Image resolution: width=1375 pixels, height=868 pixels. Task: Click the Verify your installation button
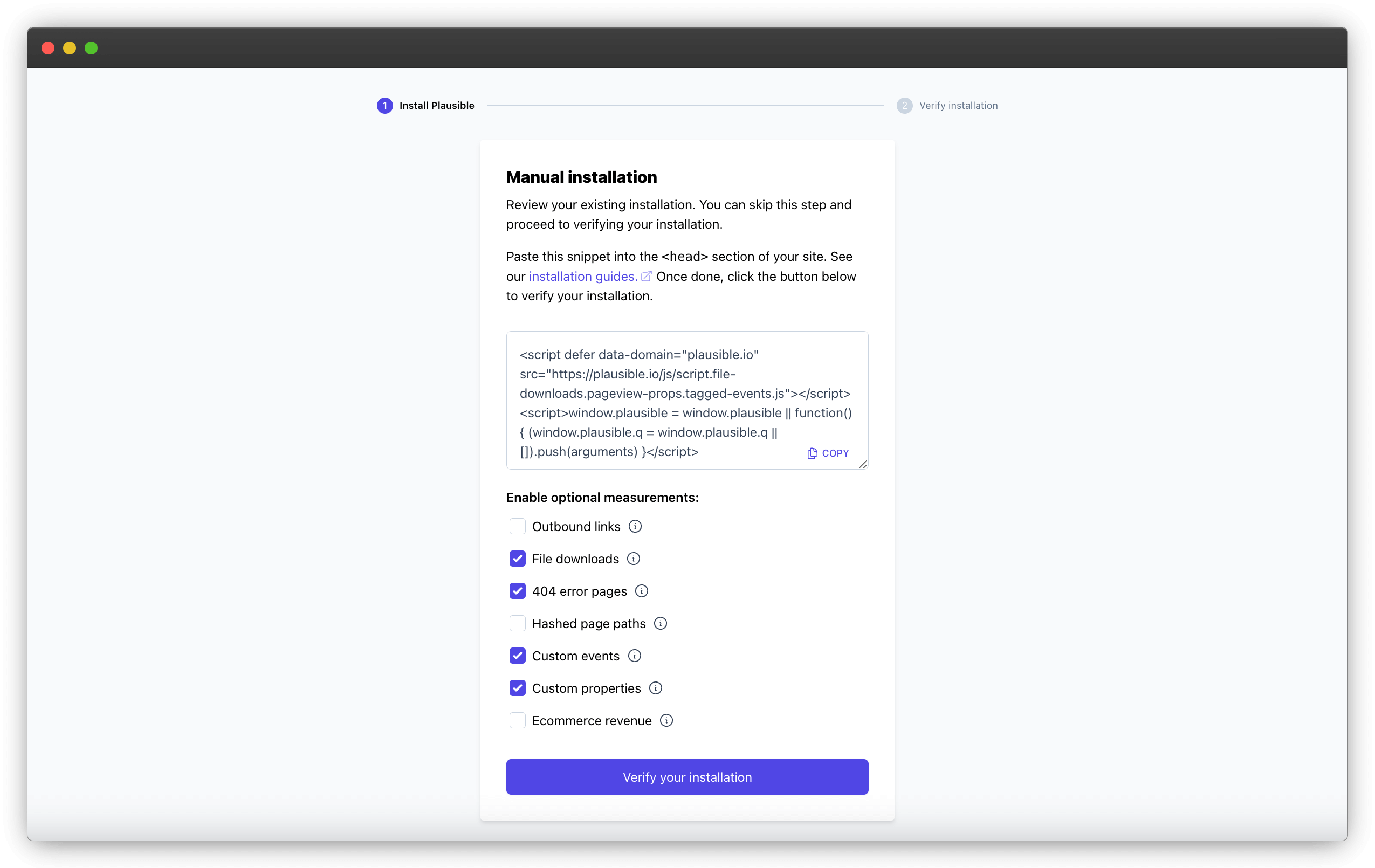pos(687,777)
